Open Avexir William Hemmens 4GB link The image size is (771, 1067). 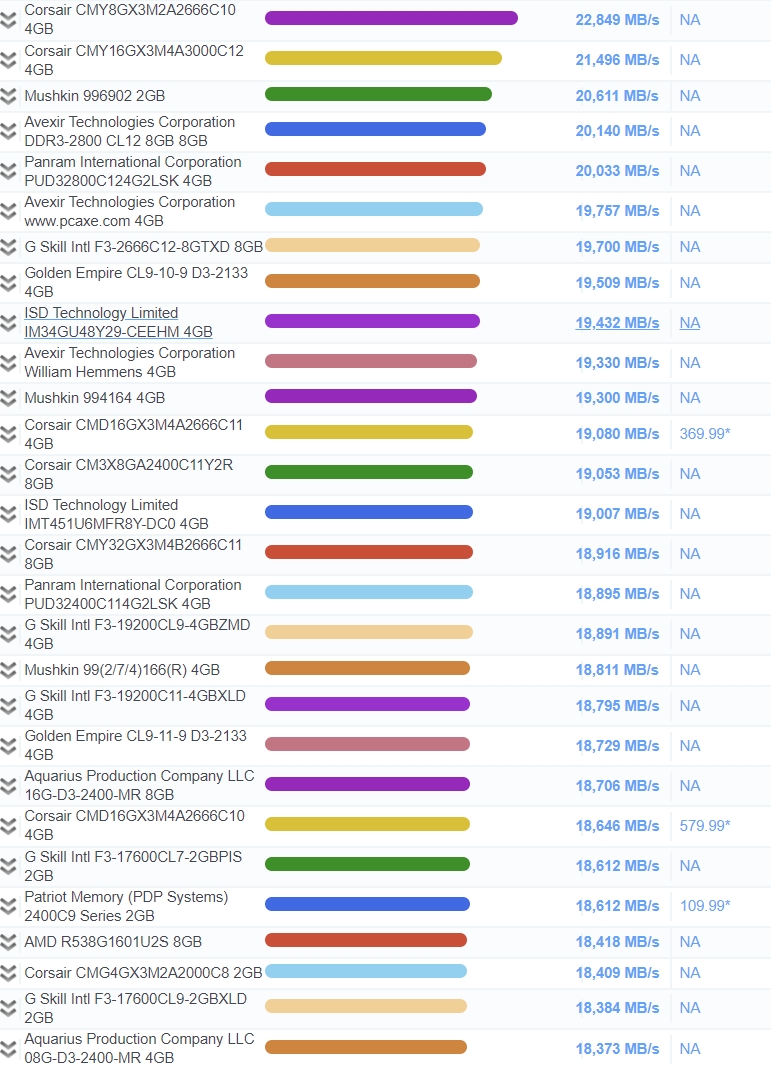pyautogui.click(x=129, y=362)
